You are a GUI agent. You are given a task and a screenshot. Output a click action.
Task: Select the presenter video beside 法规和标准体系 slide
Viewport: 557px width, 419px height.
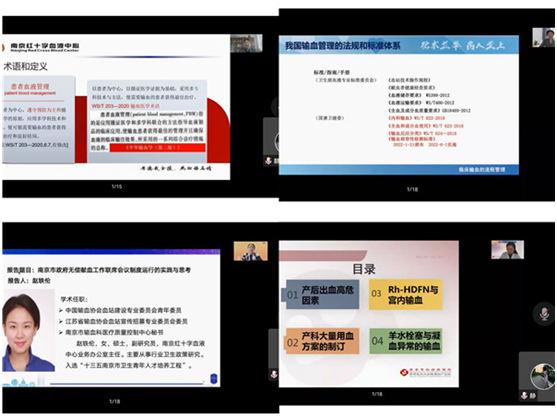543,38
